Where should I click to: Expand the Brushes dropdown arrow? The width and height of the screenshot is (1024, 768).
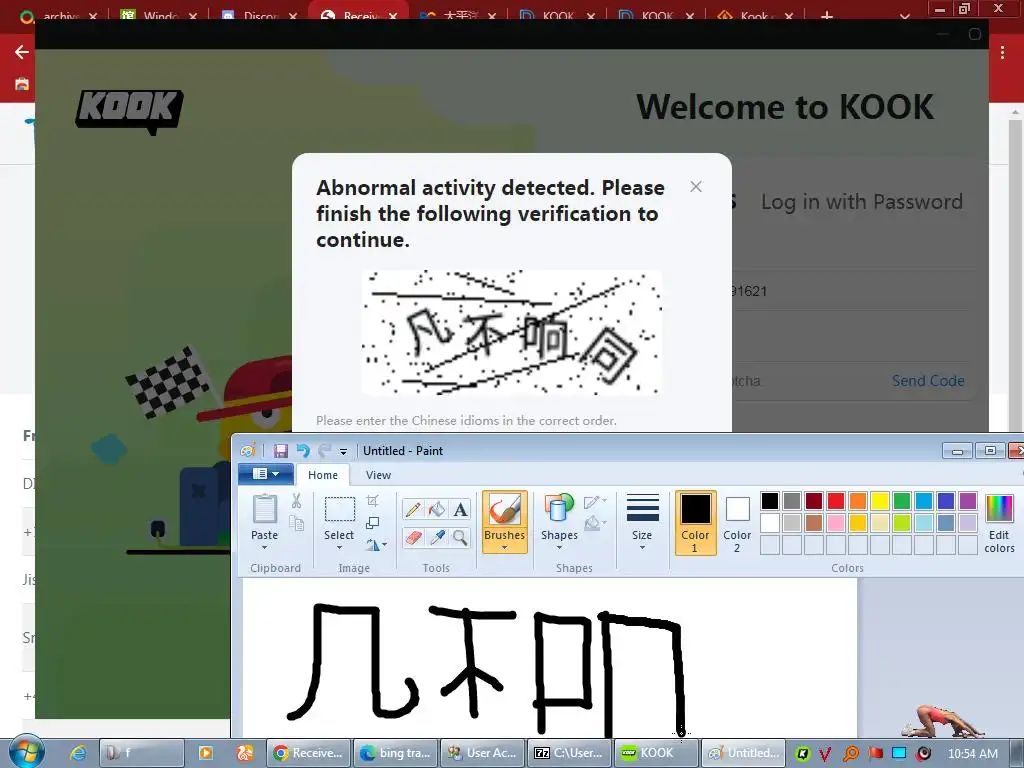pos(504,547)
